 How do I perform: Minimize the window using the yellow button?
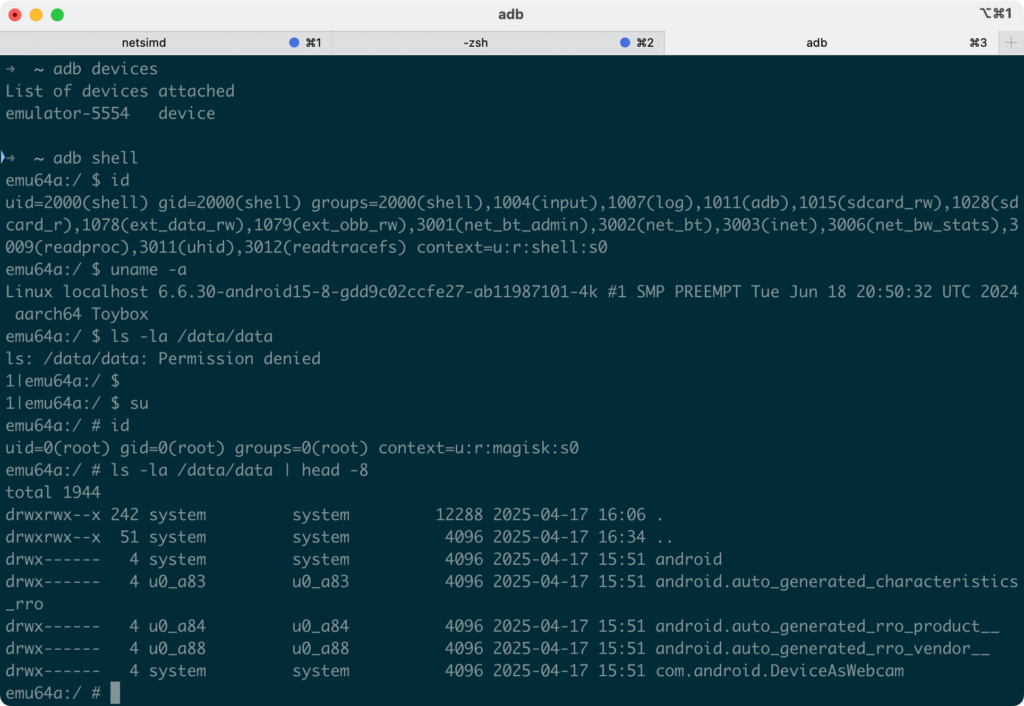click(x=36, y=15)
